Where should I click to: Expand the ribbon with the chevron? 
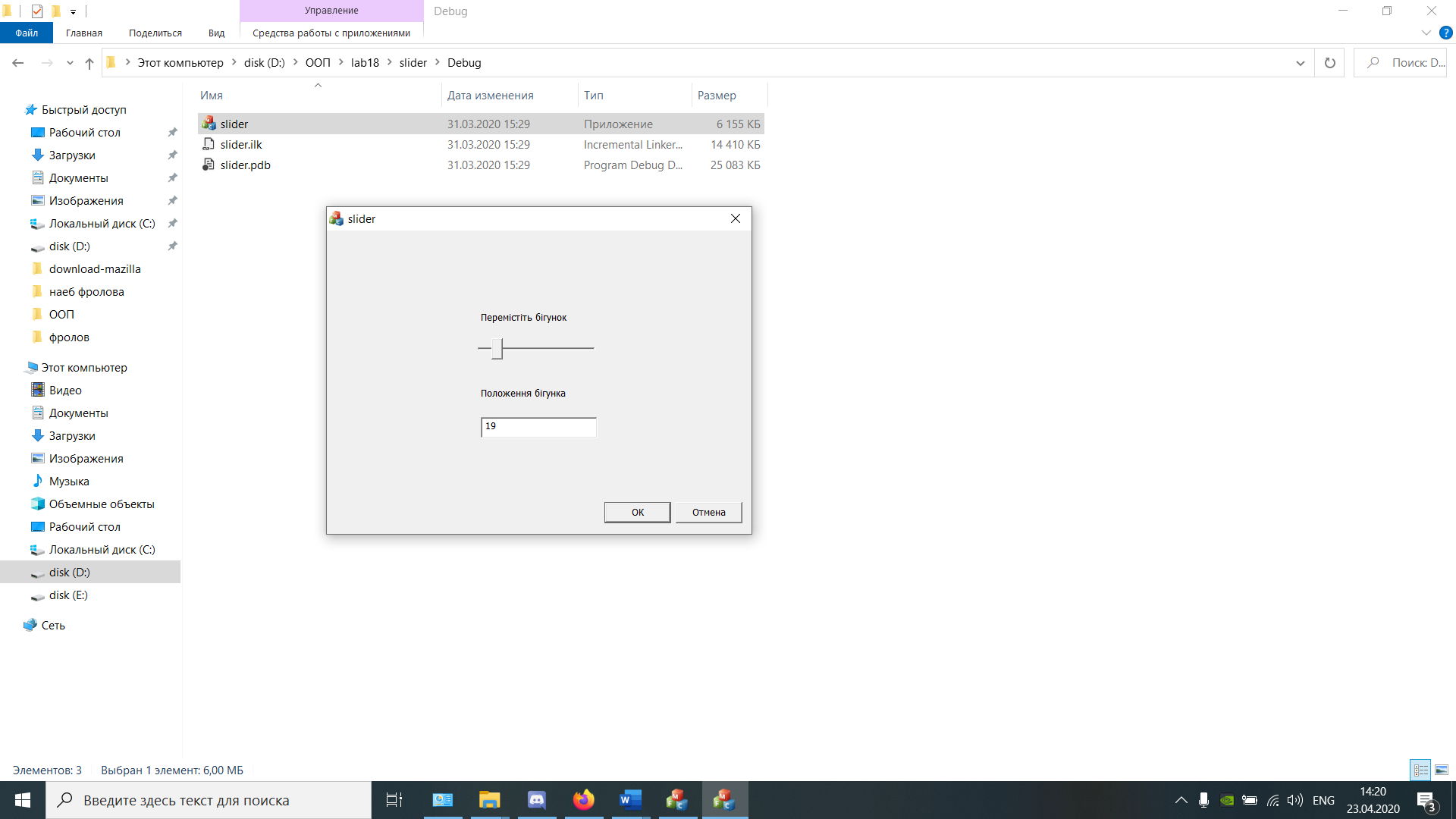tap(1426, 33)
